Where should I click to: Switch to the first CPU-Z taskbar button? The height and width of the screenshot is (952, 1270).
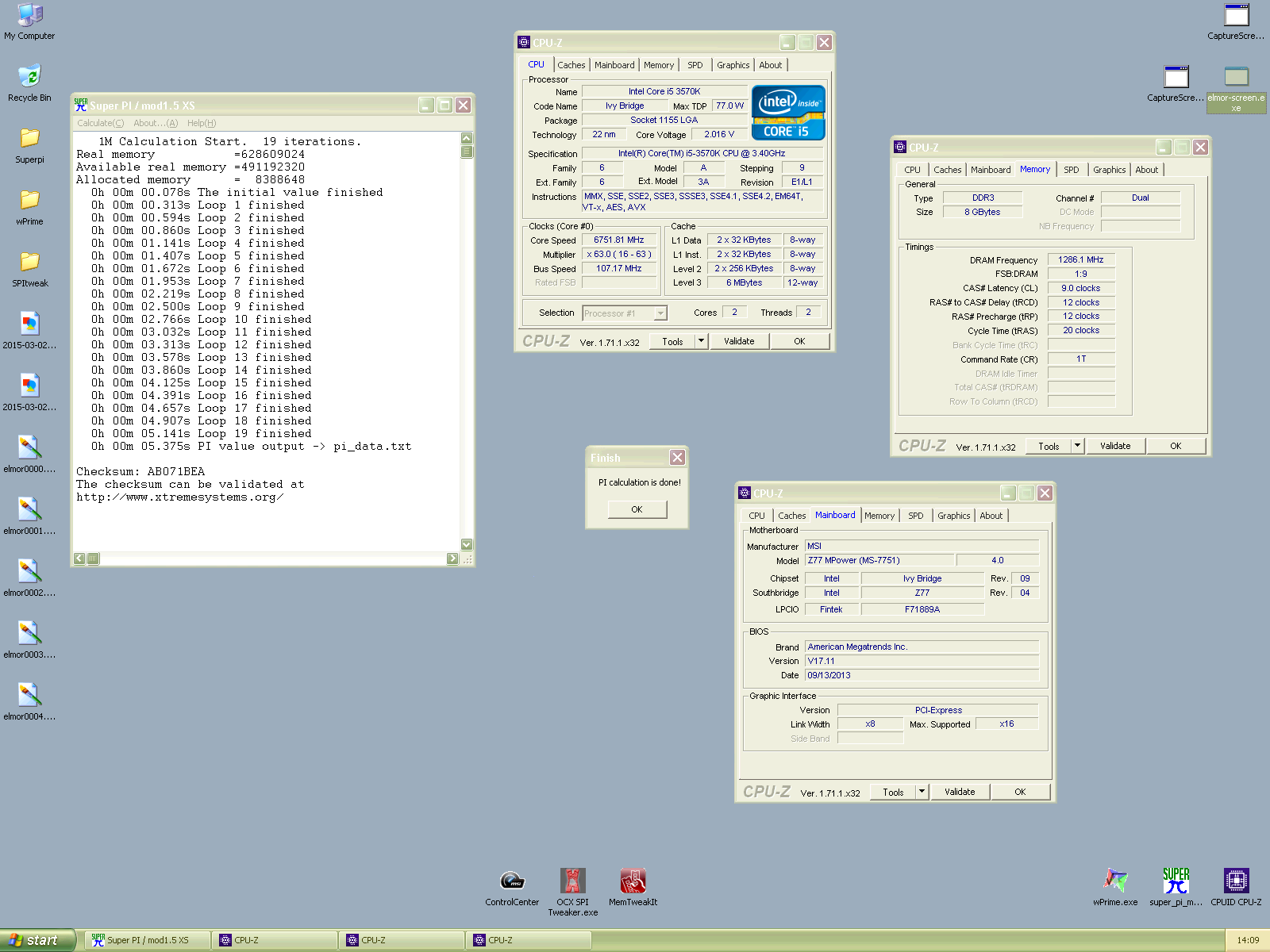click(x=275, y=940)
